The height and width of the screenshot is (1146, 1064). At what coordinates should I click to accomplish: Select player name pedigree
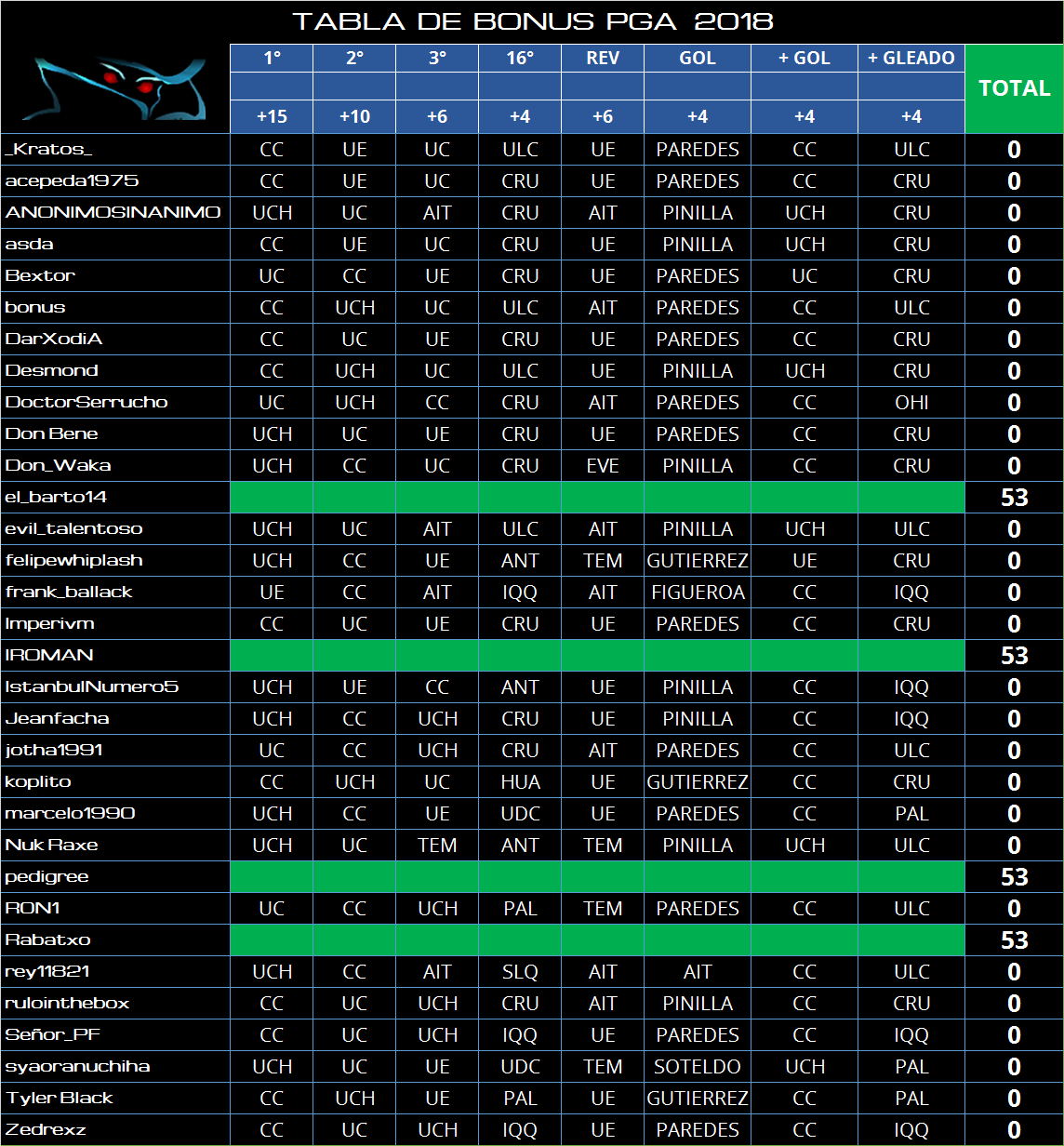[x=47, y=876]
